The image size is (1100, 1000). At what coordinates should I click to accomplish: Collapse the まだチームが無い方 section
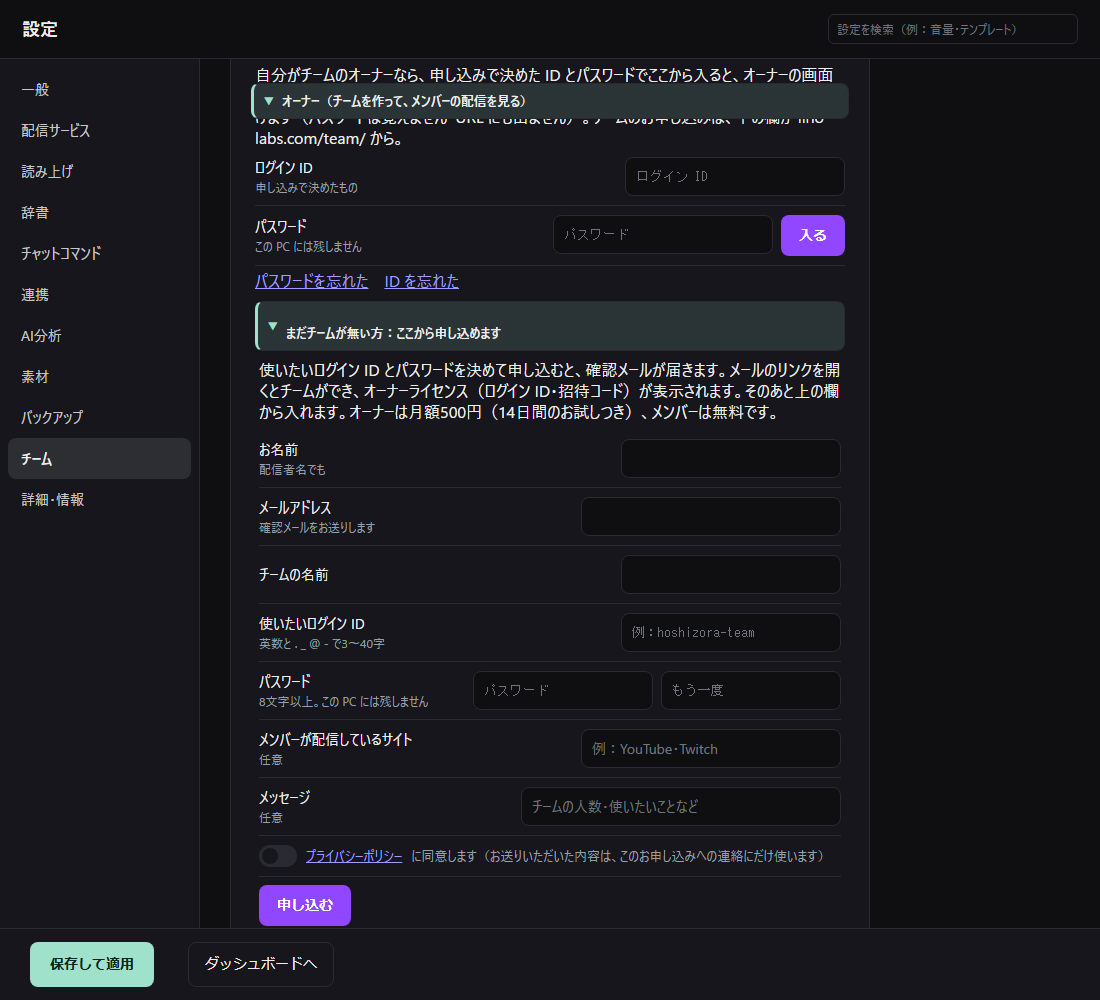click(x=550, y=326)
